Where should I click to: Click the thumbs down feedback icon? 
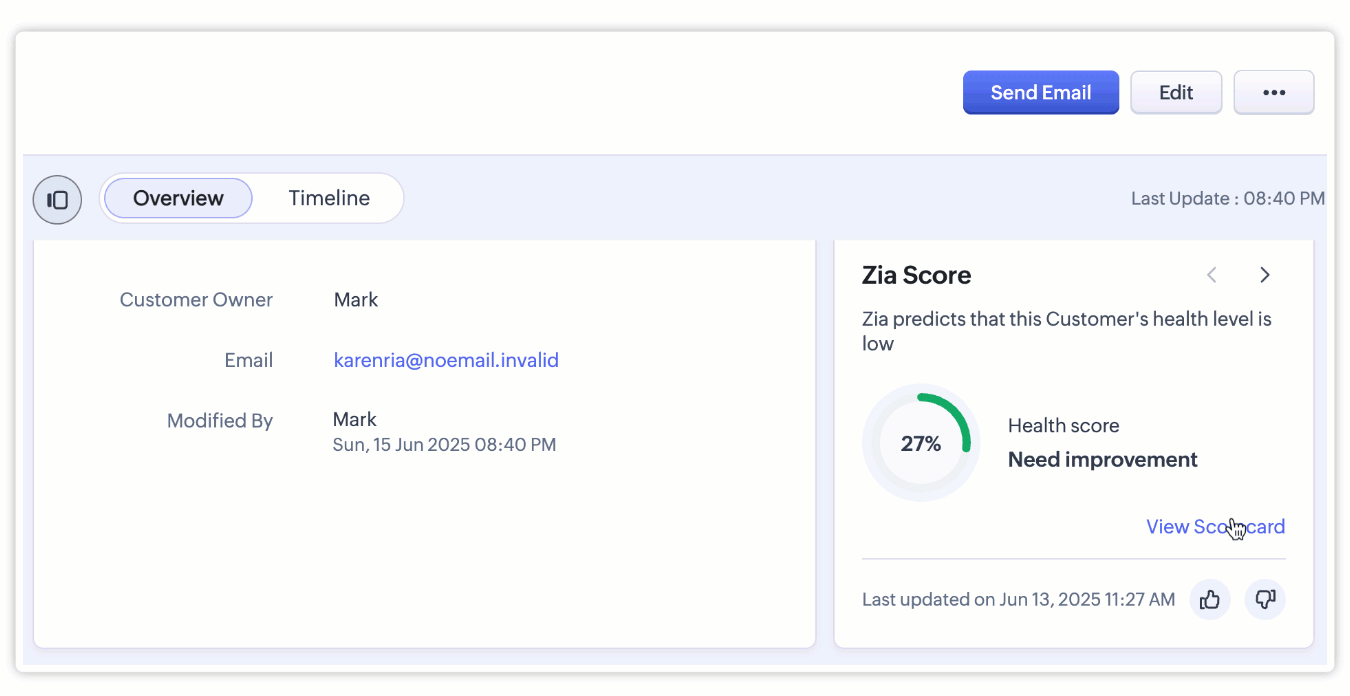[1265, 600]
